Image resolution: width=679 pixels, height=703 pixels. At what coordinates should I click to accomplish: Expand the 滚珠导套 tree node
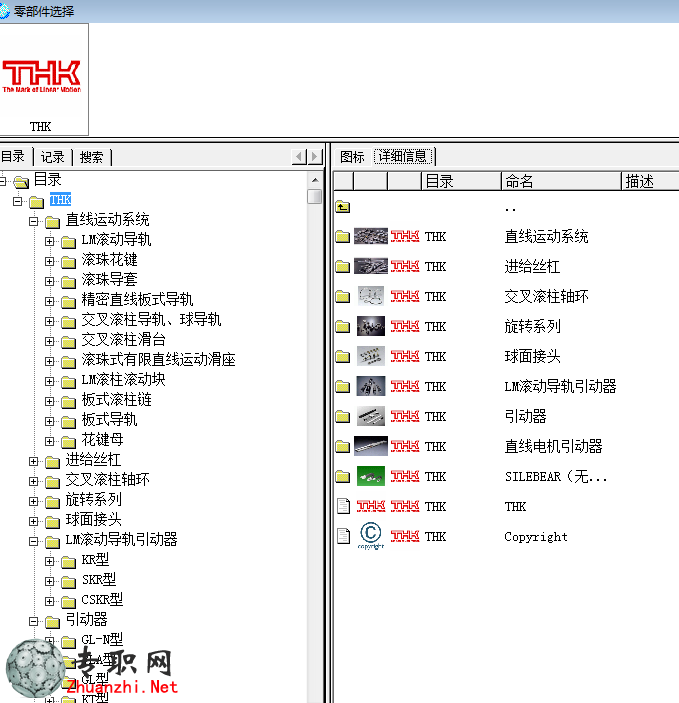click(x=49, y=281)
